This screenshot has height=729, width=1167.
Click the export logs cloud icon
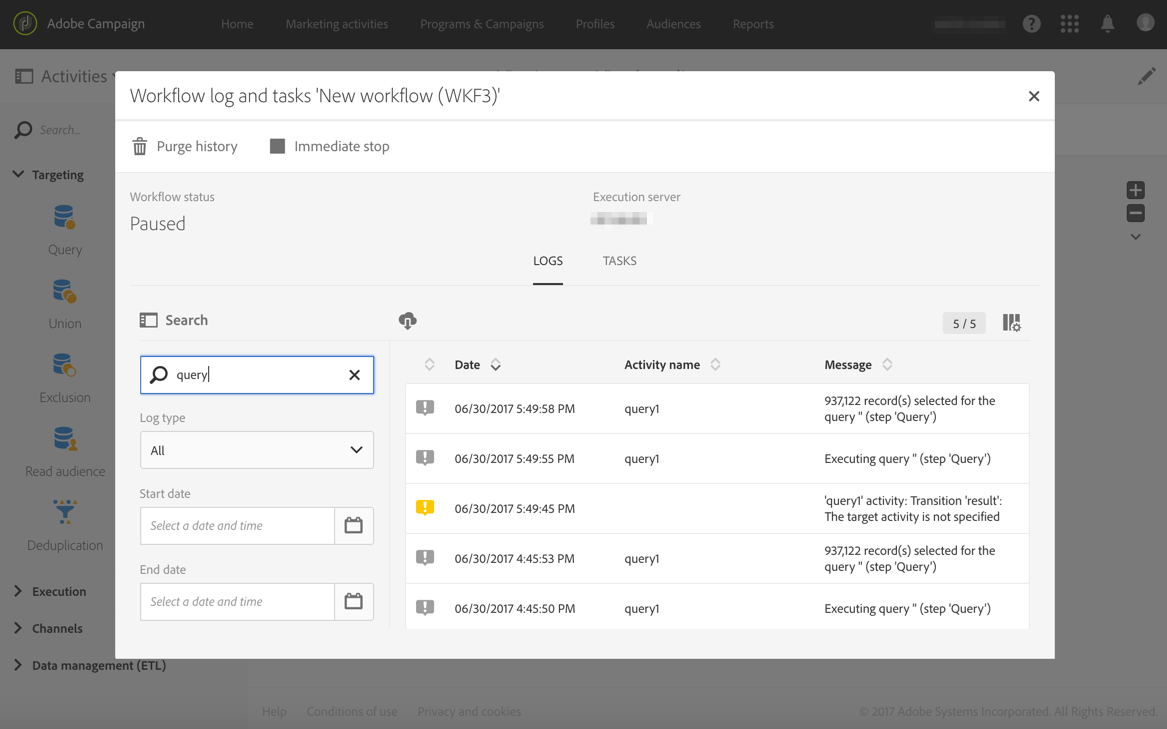coord(407,321)
